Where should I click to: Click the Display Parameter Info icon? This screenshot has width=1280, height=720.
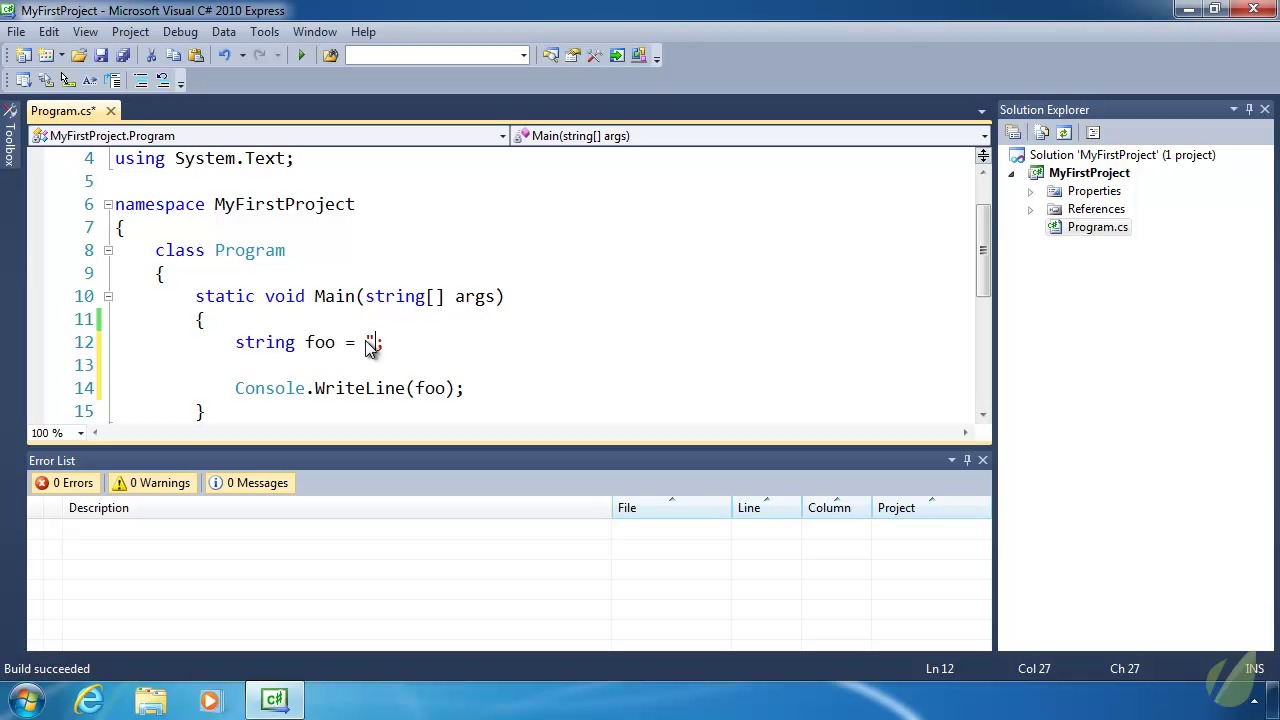pyautogui.click(x=46, y=80)
